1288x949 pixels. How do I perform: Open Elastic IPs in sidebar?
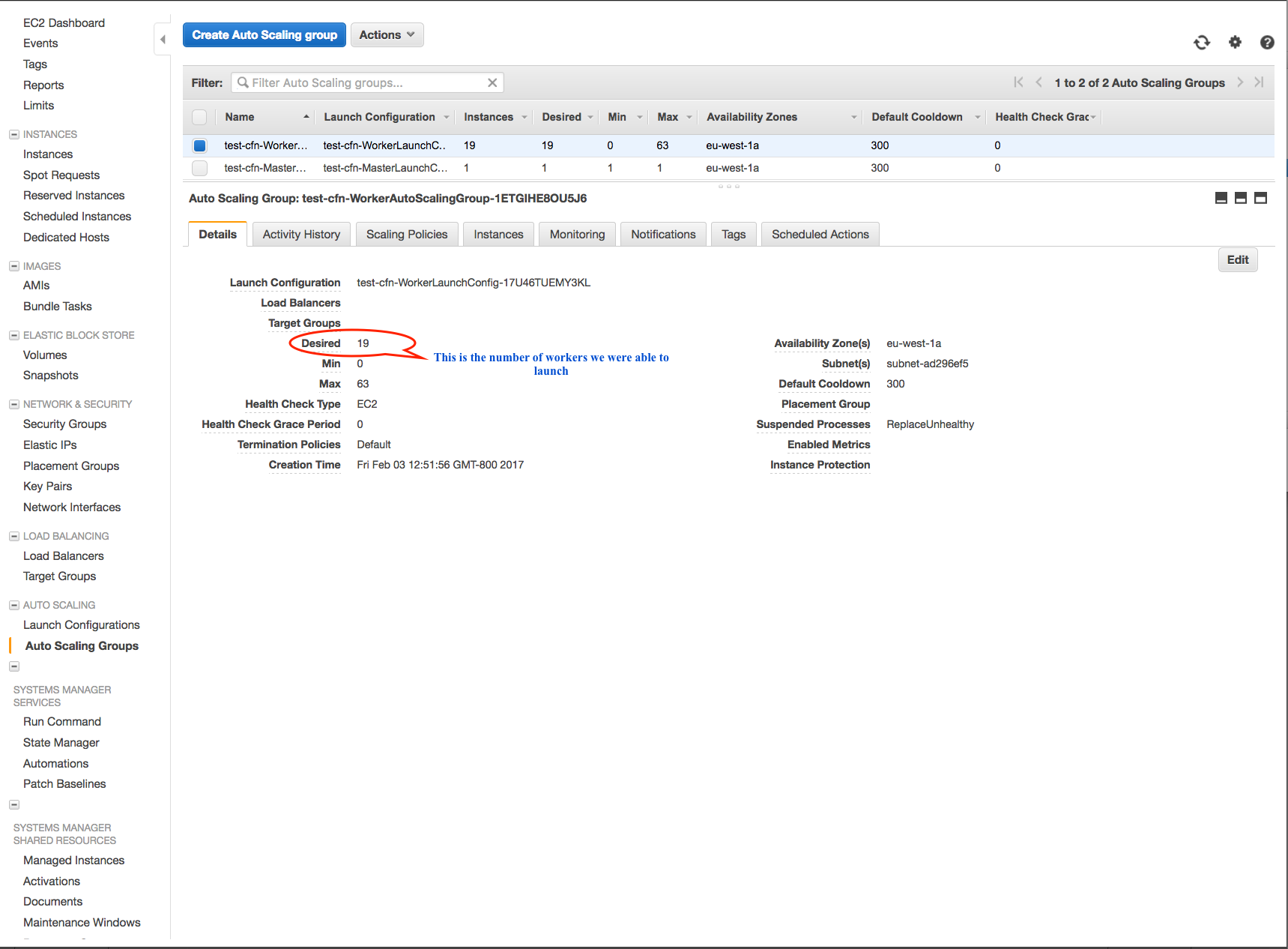(x=49, y=445)
